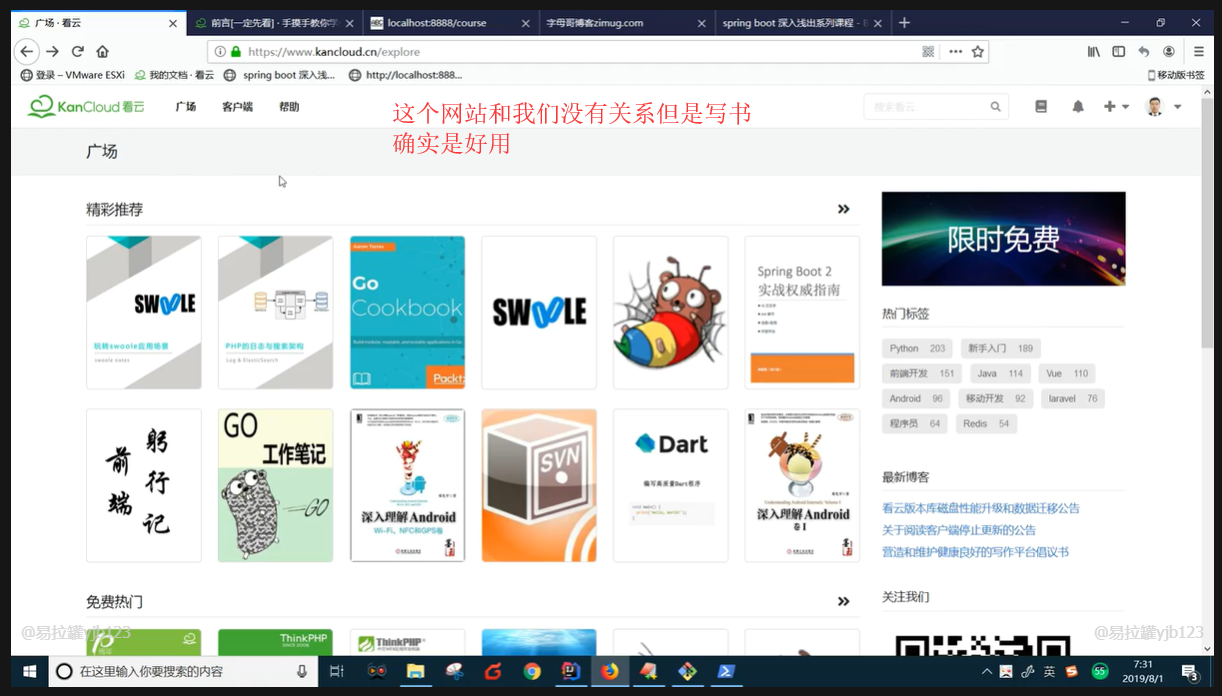Open Windows Start menu
This screenshot has height=696, width=1222.
pos(29,671)
